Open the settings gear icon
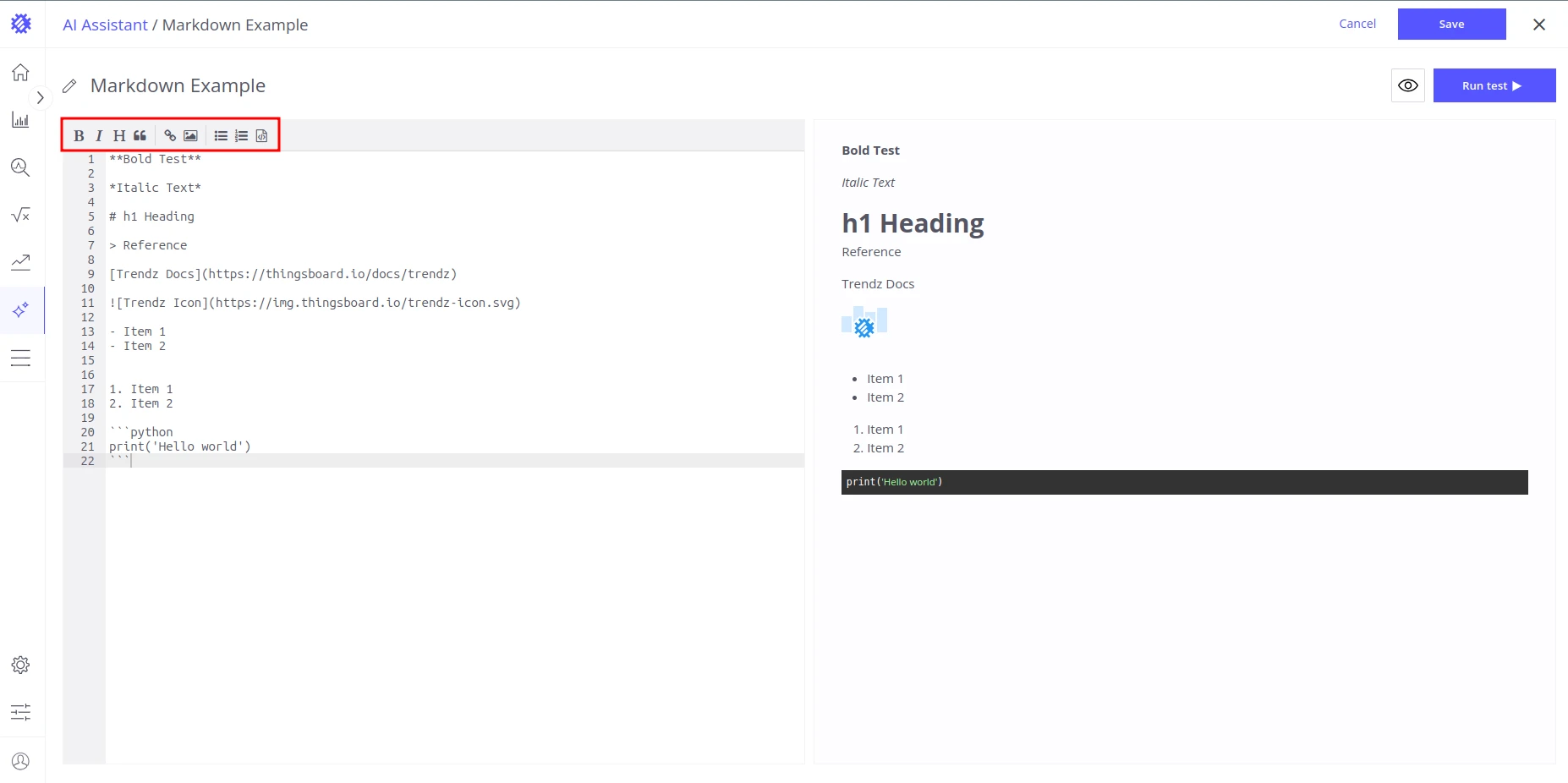 click(21, 665)
